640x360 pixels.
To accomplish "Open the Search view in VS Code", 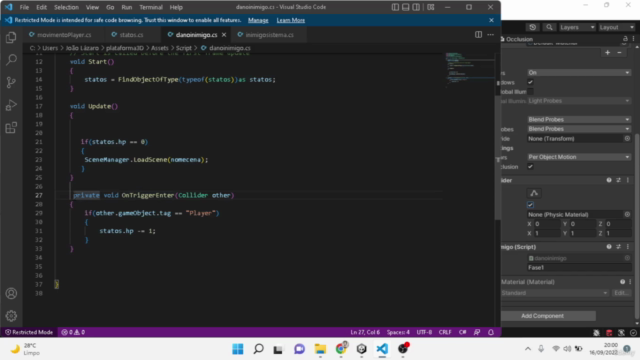I will tap(11, 60).
